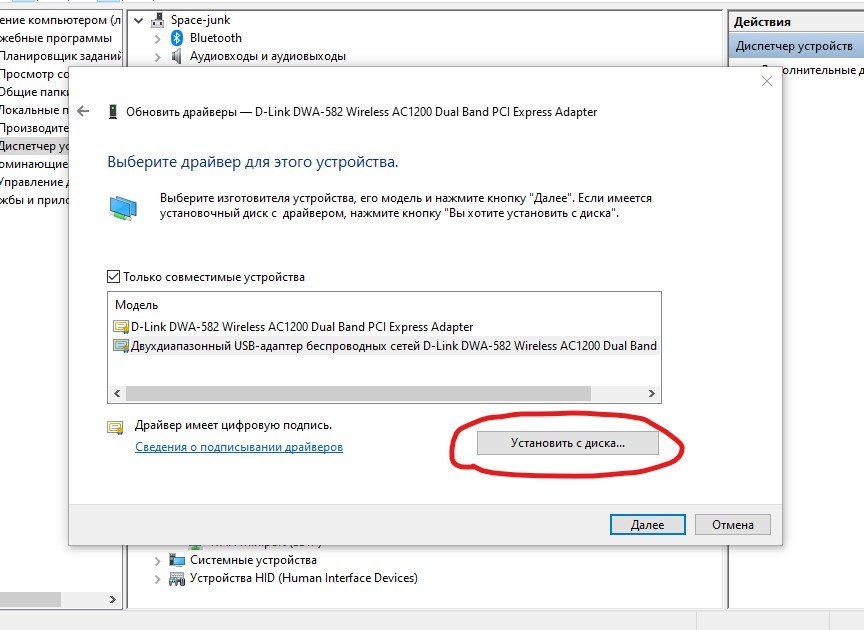This screenshot has height=630, width=864.
Task: Click the network monitors icon in the dialog
Action: [123, 208]
